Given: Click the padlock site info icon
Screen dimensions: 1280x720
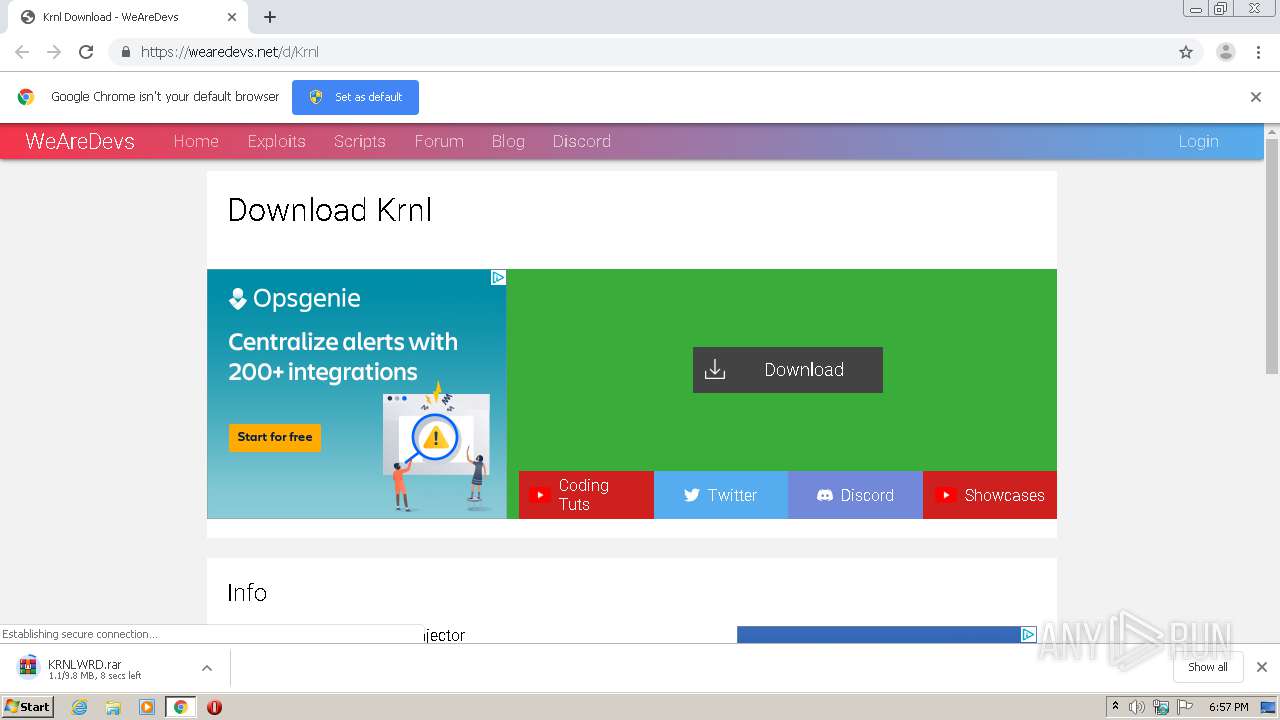Looking at the screenshot, I should [125, 52].
